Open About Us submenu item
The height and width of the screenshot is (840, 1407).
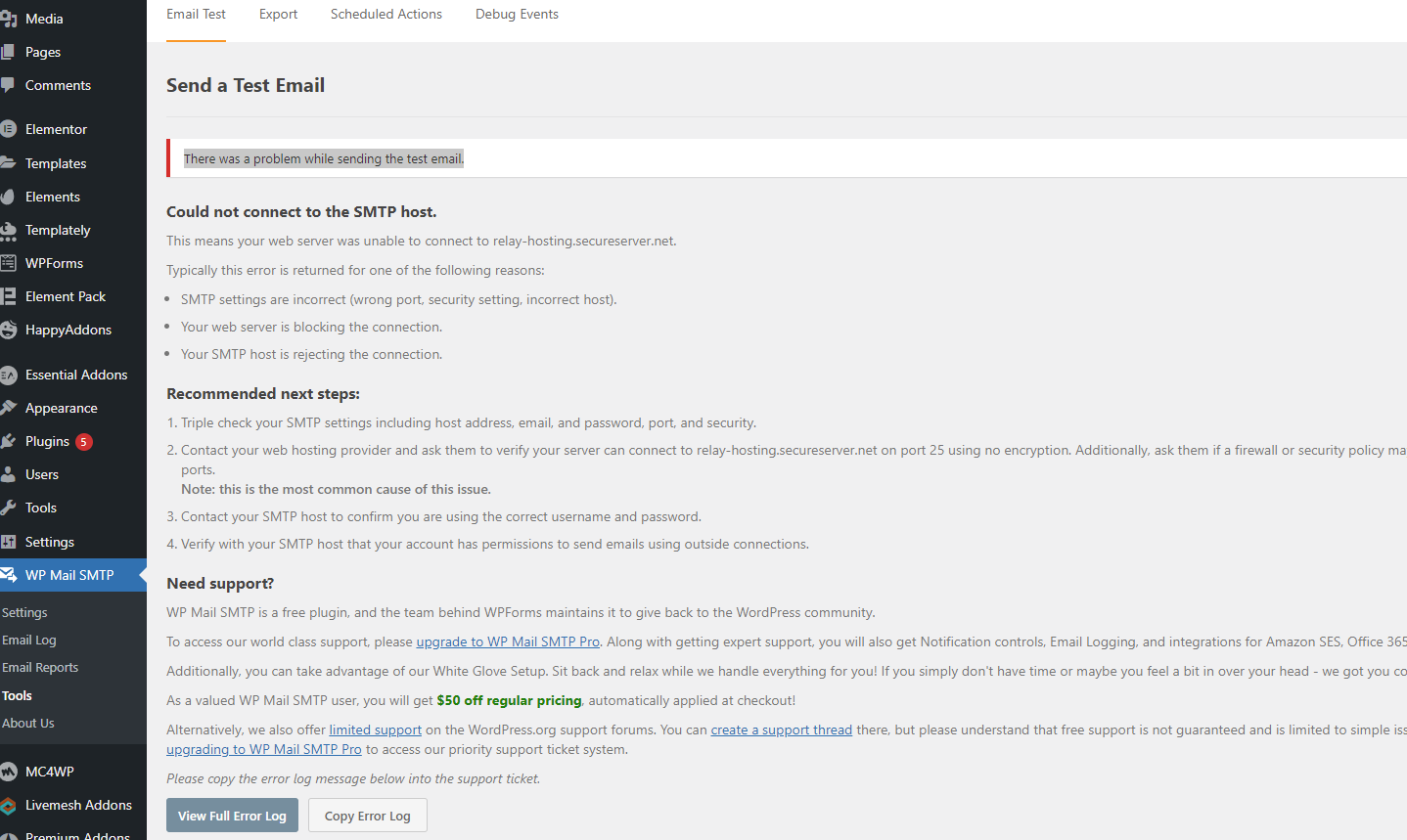click(28, 723)
